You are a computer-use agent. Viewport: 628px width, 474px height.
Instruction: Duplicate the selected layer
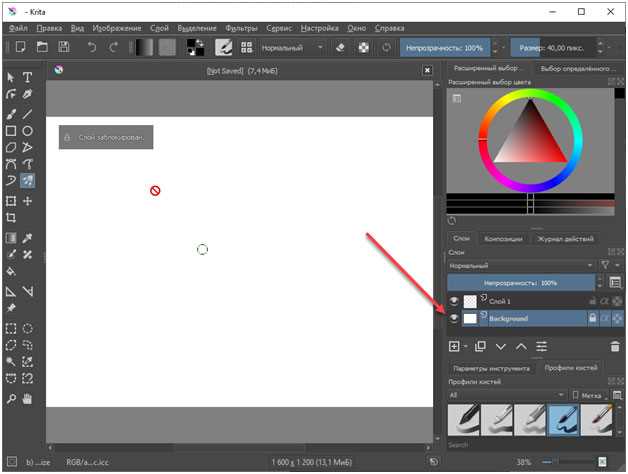pyautogui.click(x=480, y=346)
